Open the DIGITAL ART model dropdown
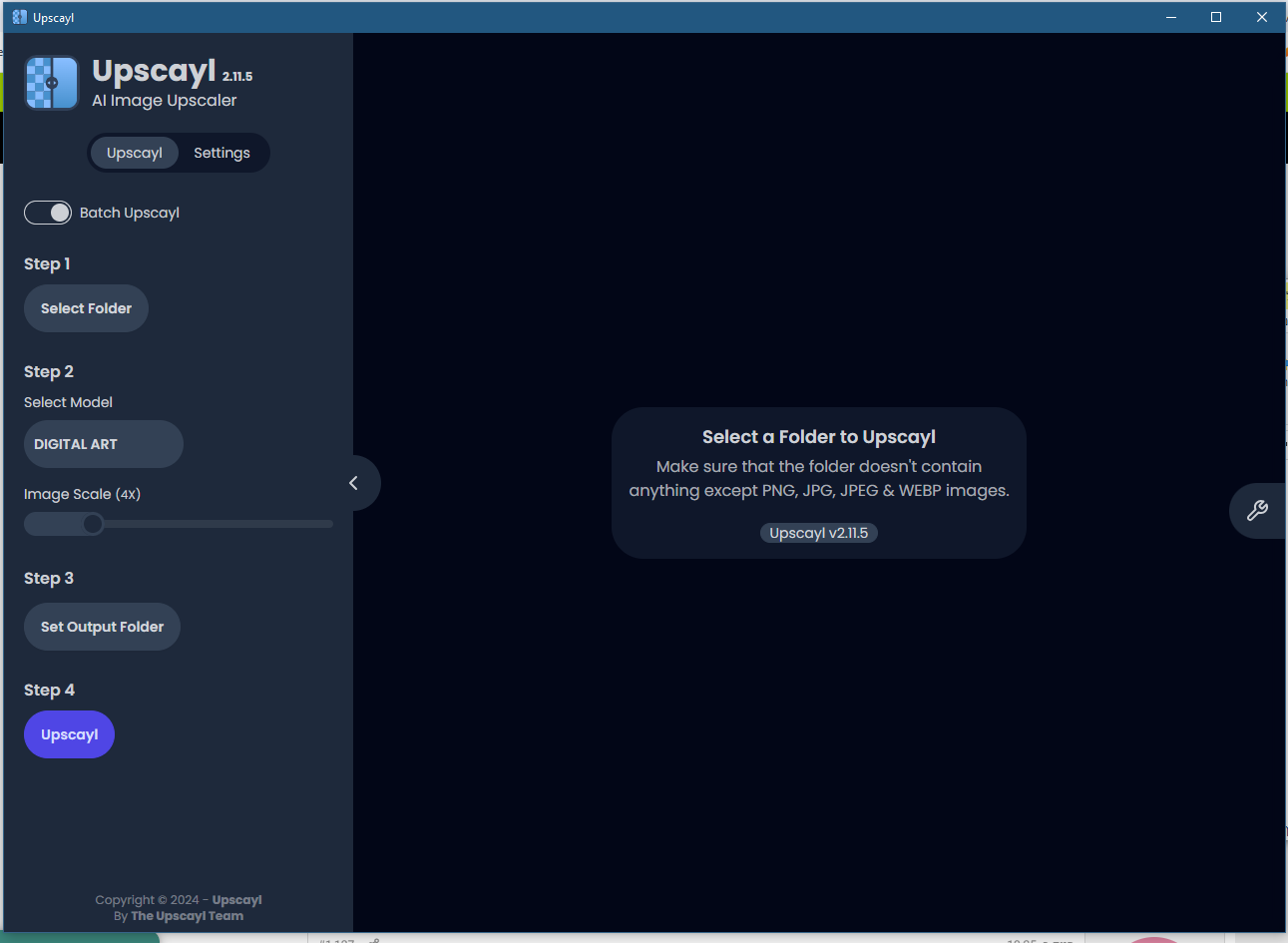1288x943 pixels. coord(104,444)
